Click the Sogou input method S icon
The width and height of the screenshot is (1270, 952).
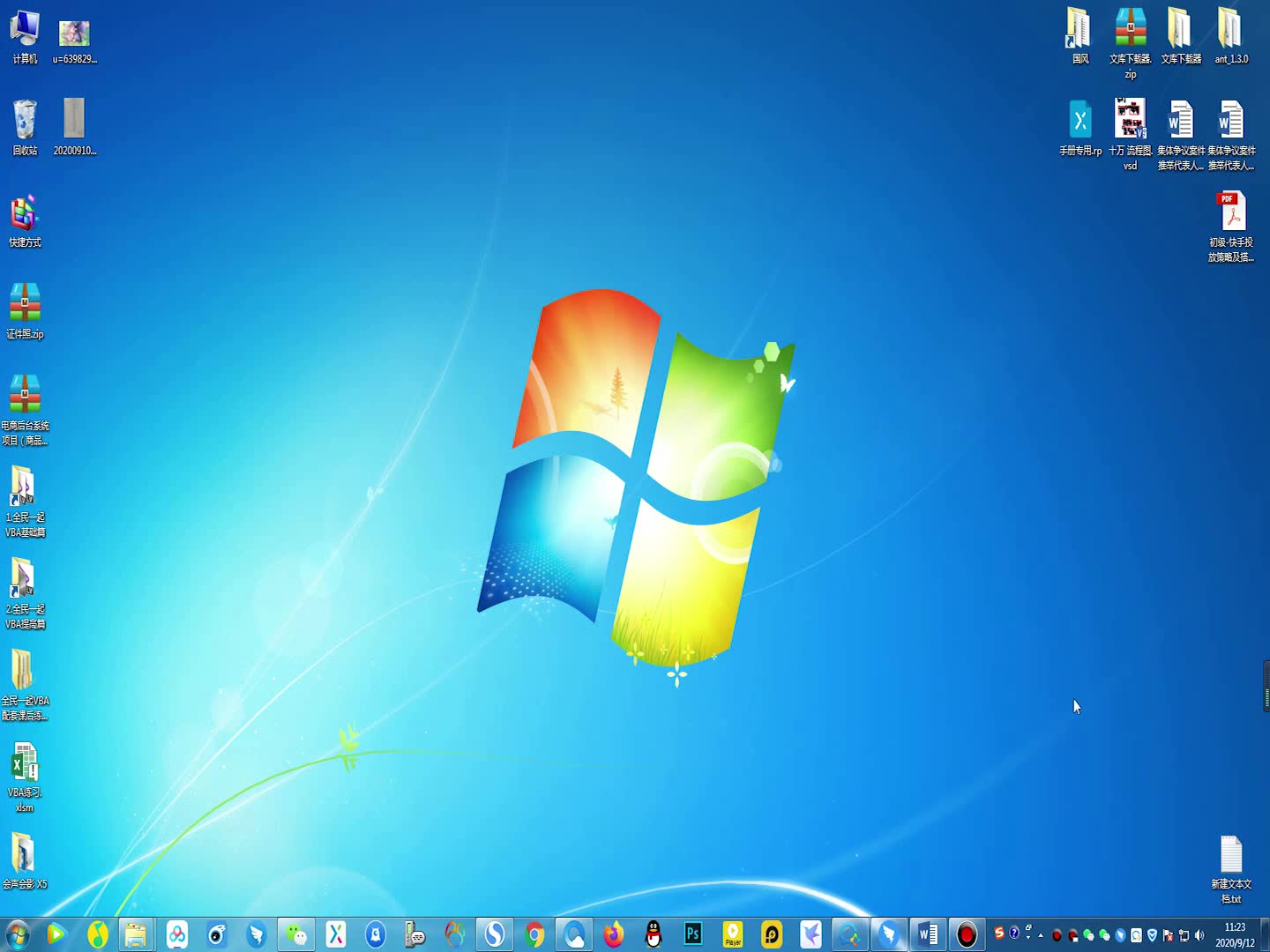click(x=999, y=933)
